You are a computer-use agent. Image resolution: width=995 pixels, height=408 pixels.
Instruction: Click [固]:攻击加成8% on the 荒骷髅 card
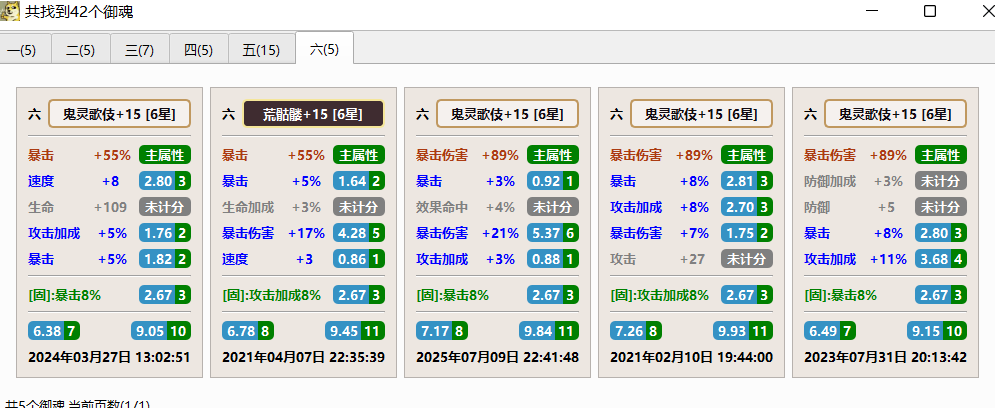pos(272,295)
